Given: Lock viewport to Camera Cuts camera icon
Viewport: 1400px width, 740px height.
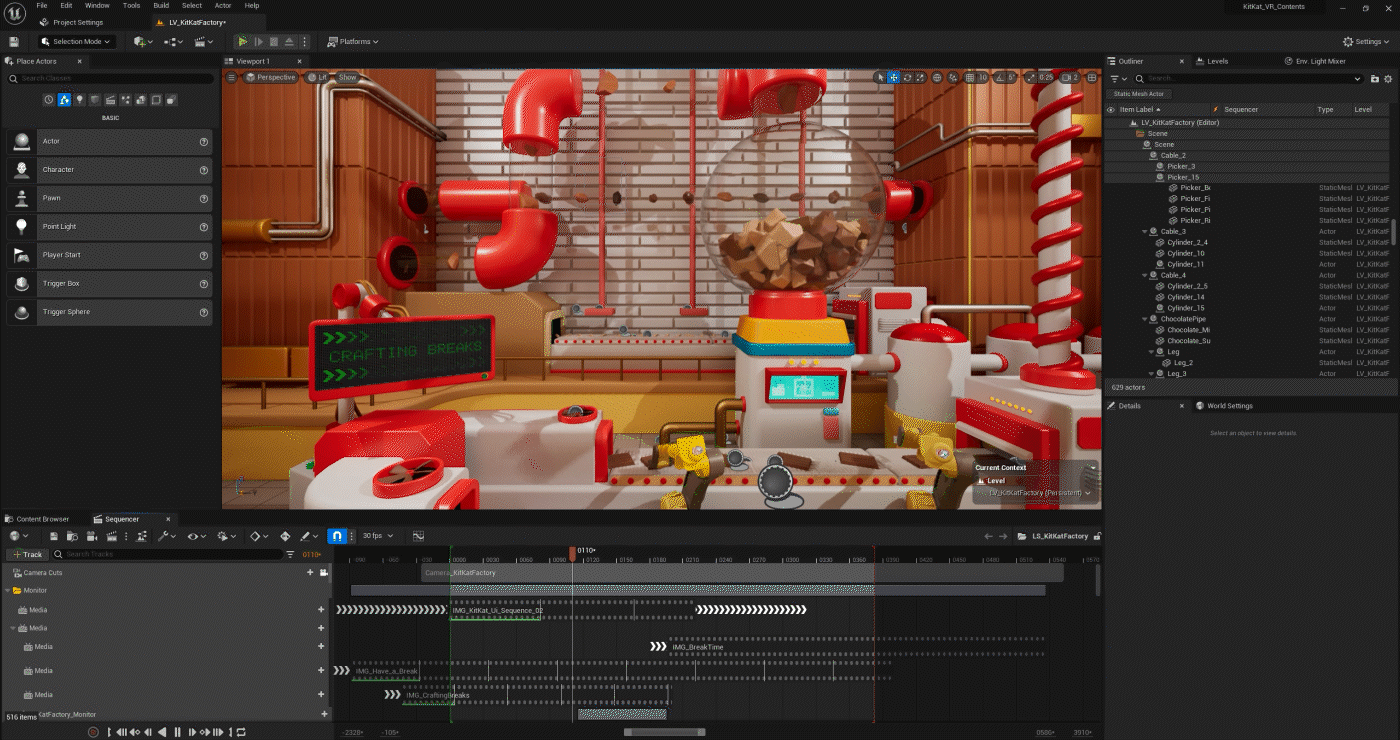Looking at the screenshot, I should point(323,573).
